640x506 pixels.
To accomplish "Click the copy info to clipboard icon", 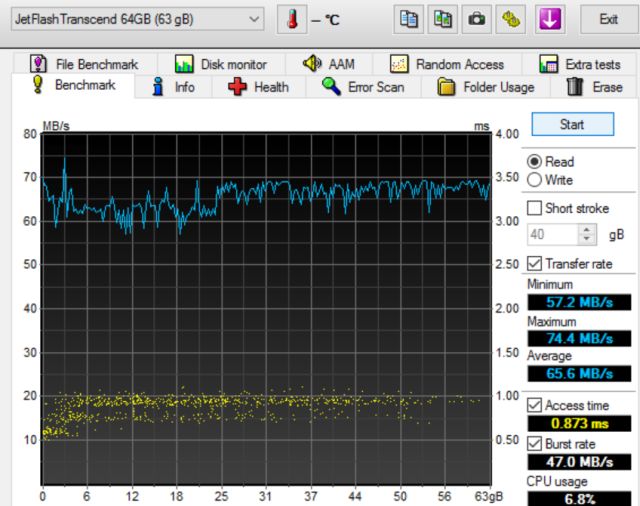I will point(408,19).
